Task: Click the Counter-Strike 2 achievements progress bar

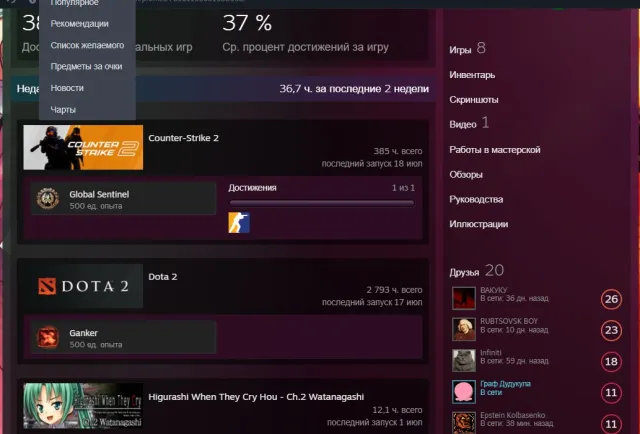Action: click(x=322, y=203)
